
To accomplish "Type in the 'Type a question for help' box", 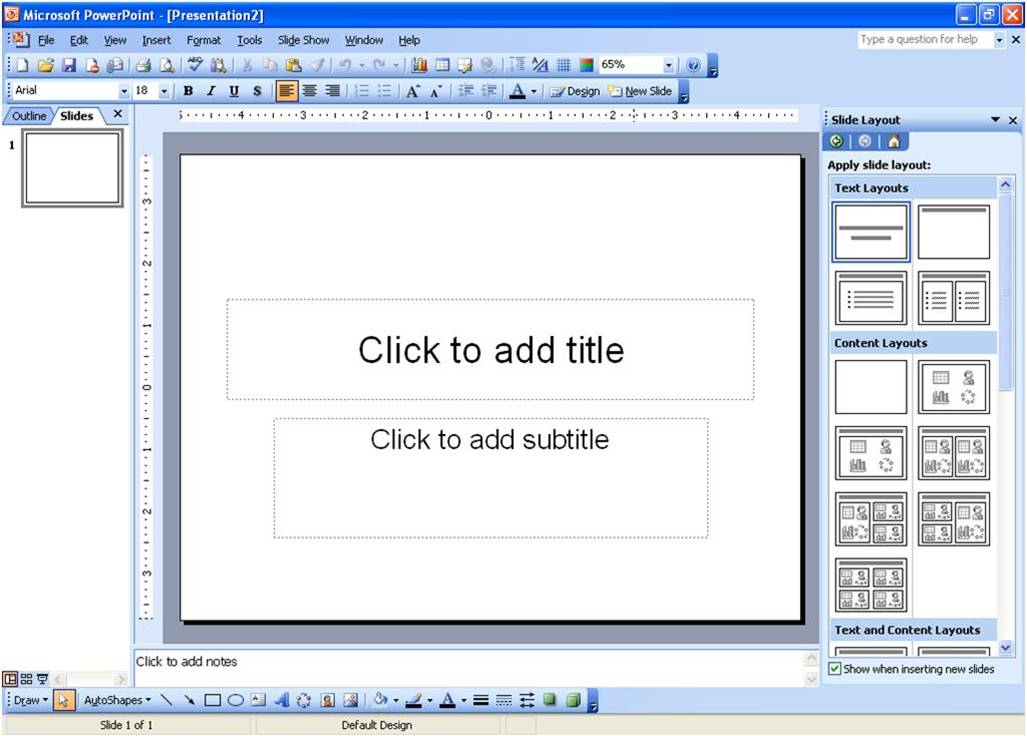I will click(925, 39).
